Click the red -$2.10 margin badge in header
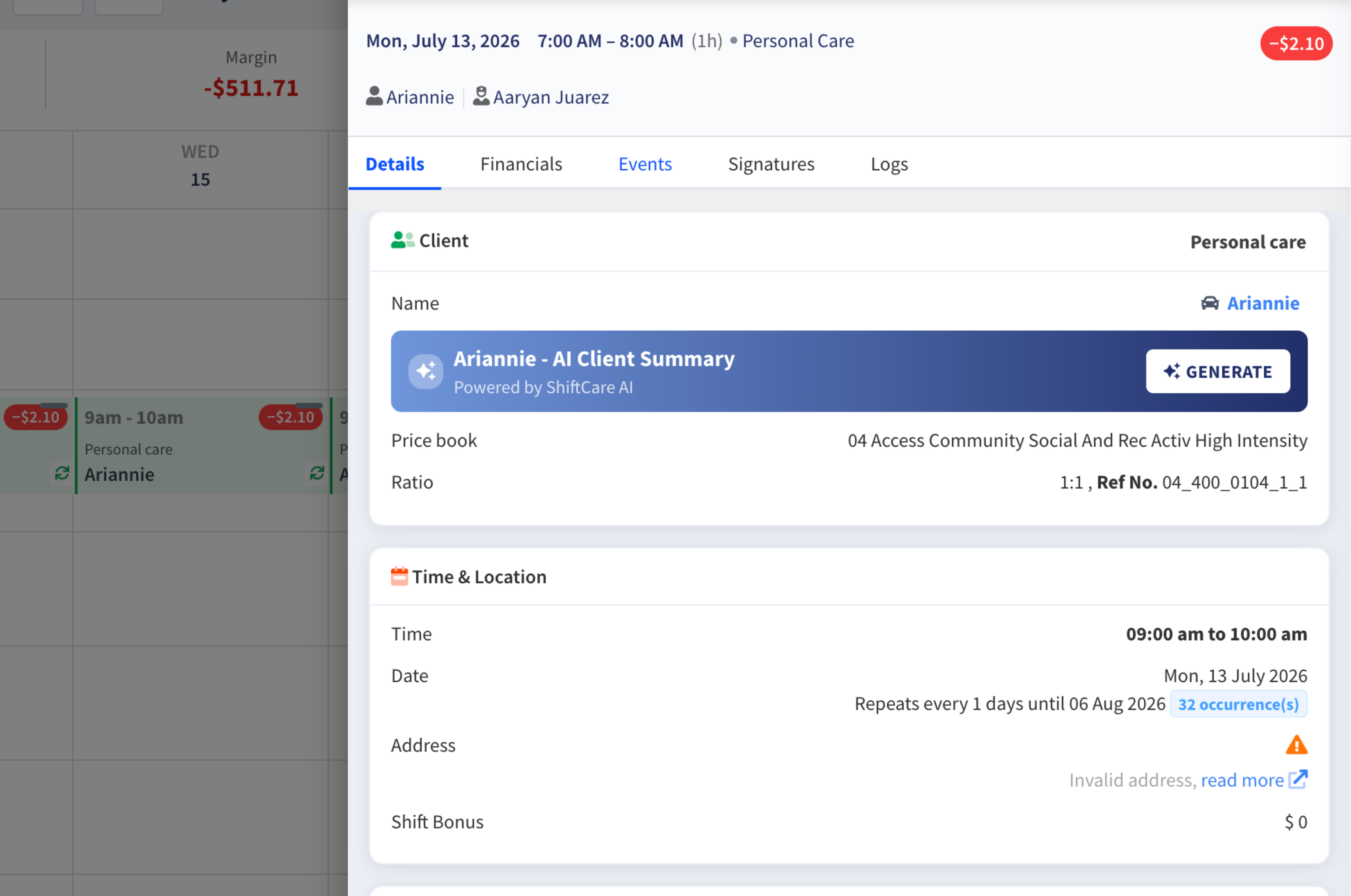Image resolution: width=1351 pixels, height=896 pixels. pos(1296,43)
